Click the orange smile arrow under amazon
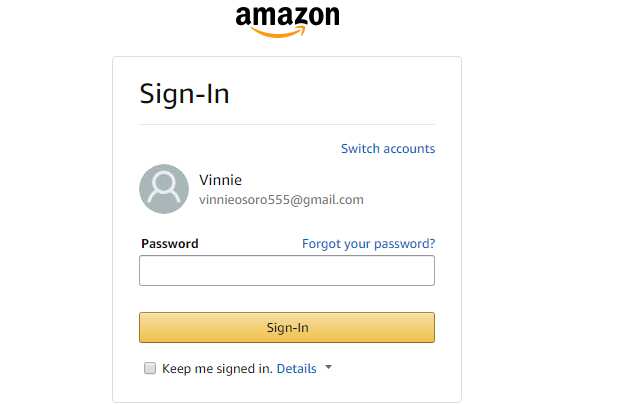This screenshot has height=404, width=627. pos(279,32)
